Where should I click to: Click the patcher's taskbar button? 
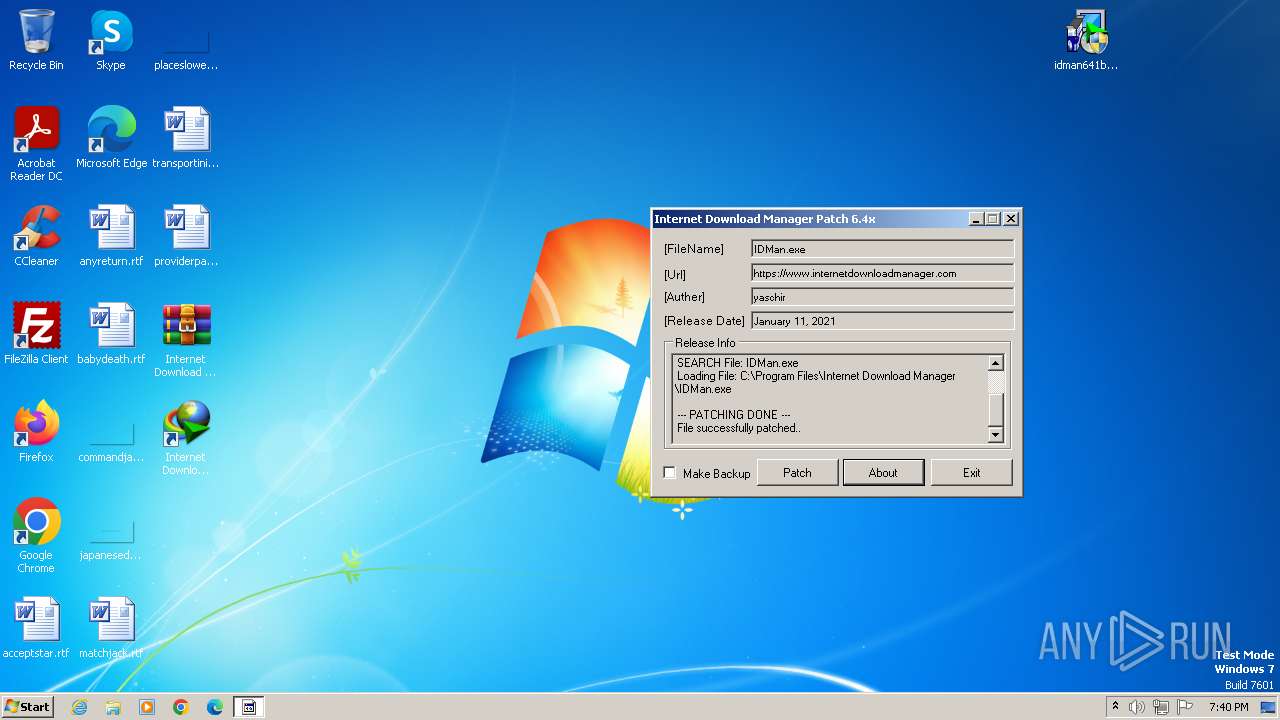click(x=249, y=707)
